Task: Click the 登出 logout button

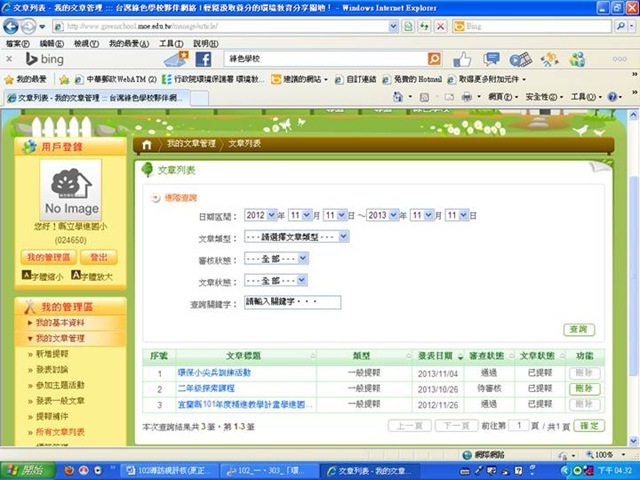Action: click(x=98, y=257)
